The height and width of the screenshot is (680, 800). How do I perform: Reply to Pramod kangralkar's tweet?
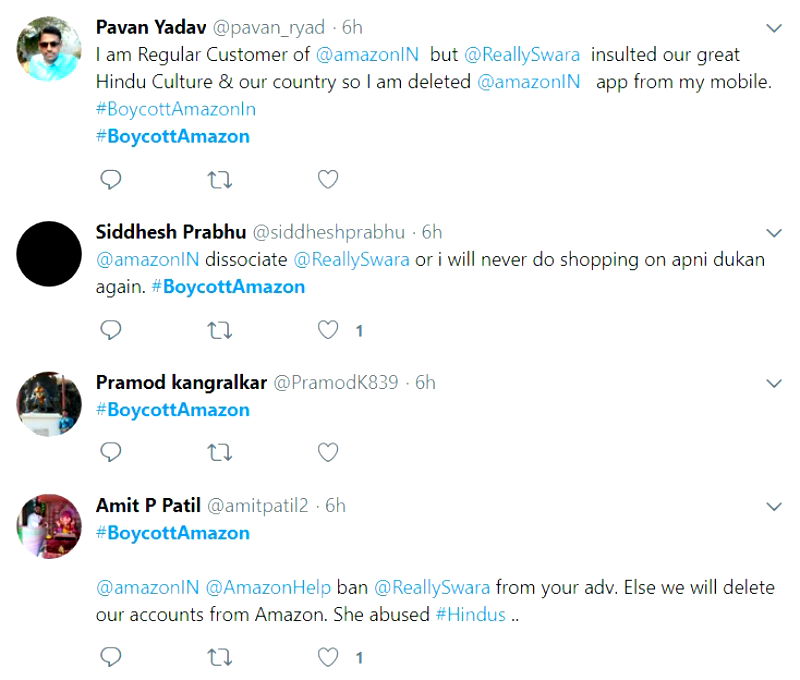pos(112,453)
